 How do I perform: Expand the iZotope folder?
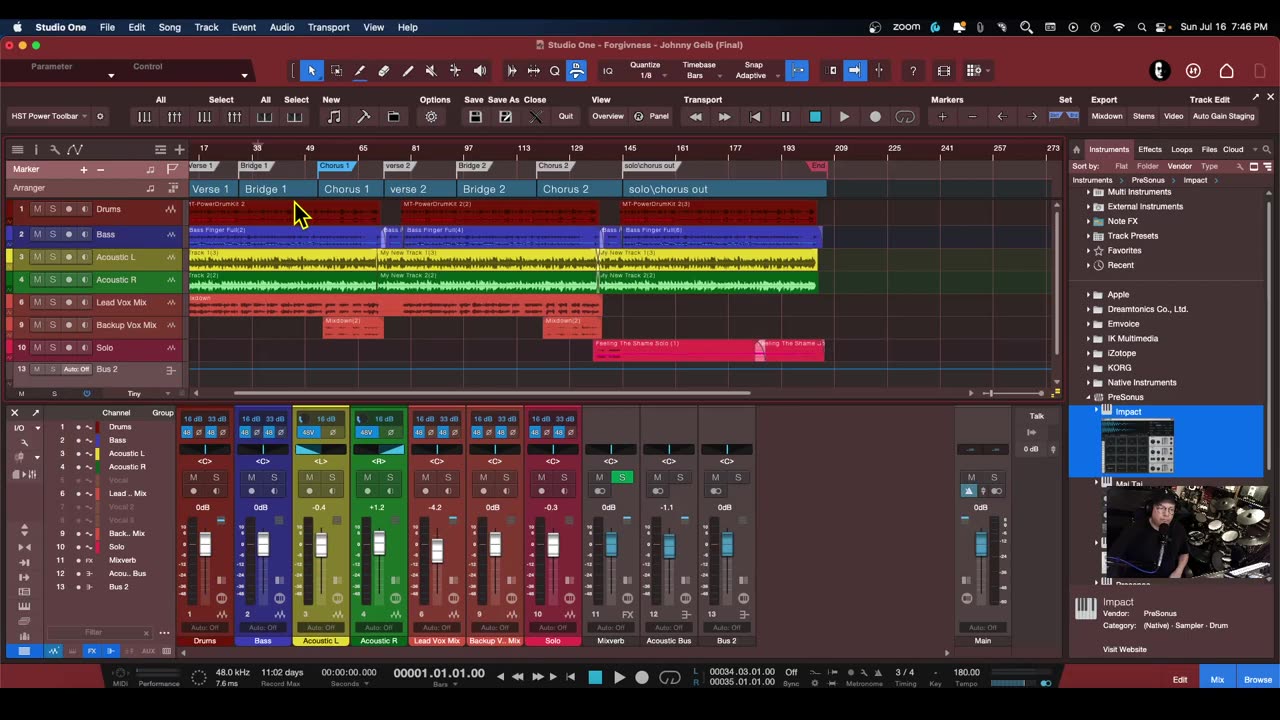click(1089, 353)
